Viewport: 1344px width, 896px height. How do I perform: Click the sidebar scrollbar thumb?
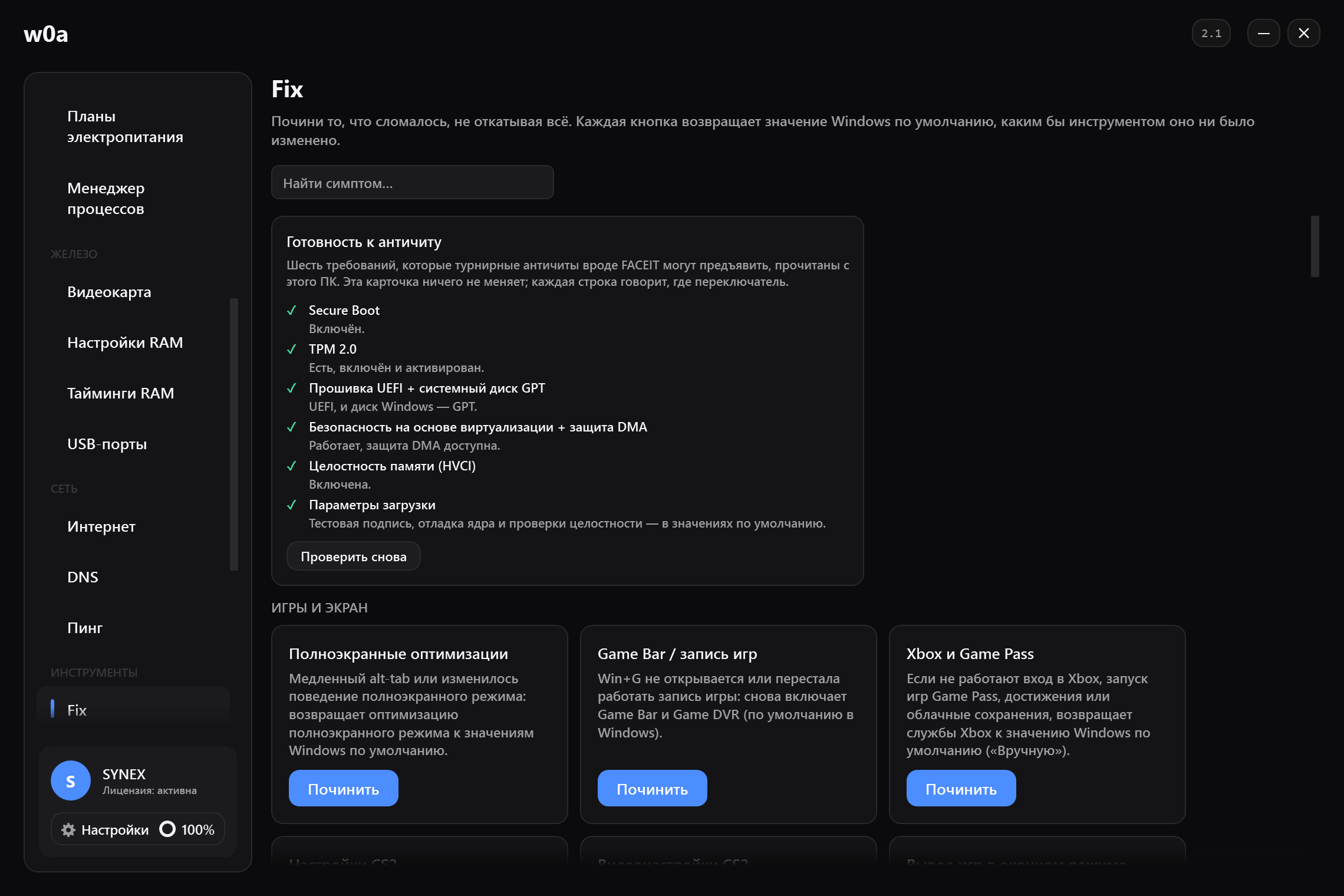click(x=233, y=434)
